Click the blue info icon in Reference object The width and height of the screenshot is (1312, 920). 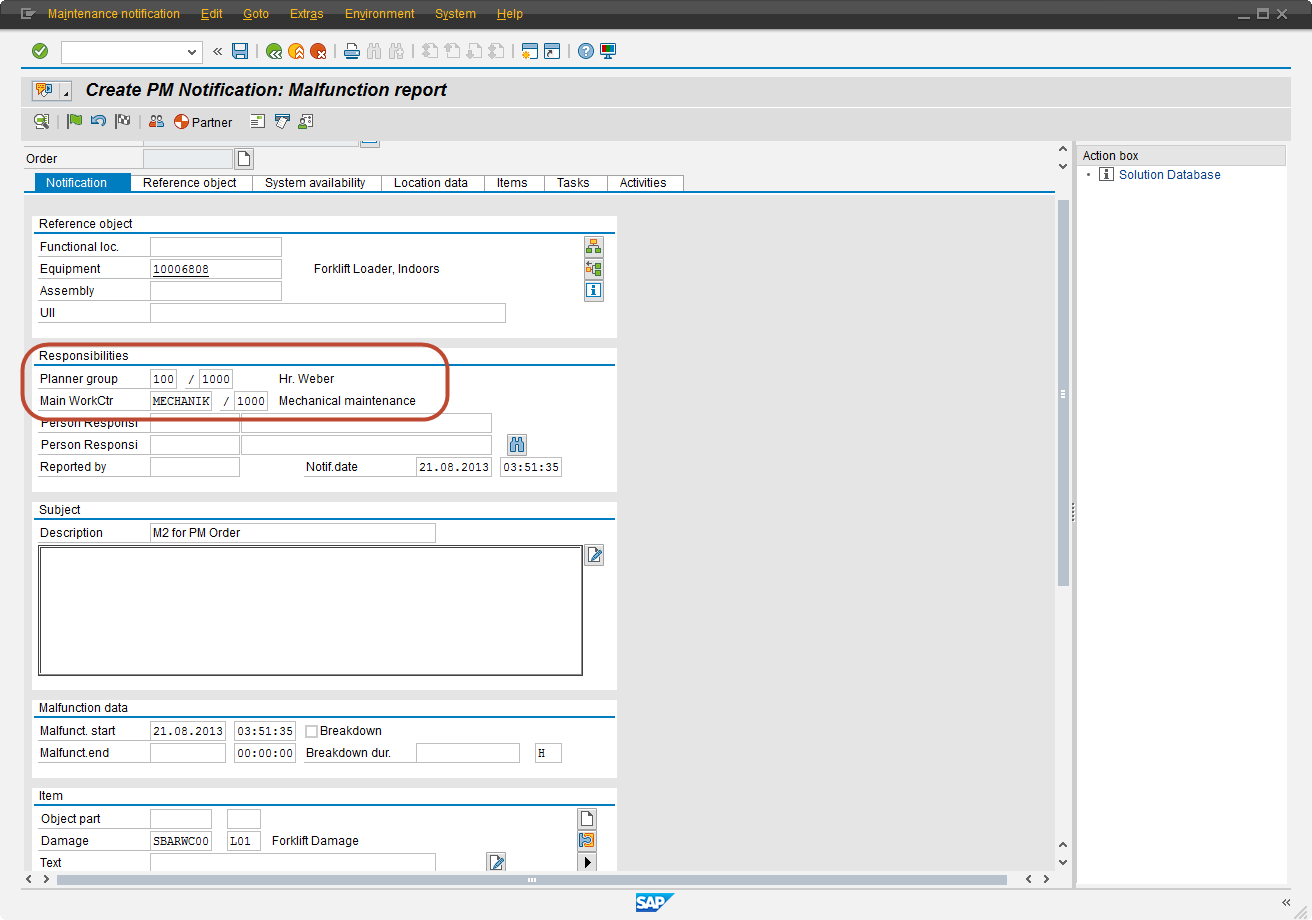click(594, 291)
